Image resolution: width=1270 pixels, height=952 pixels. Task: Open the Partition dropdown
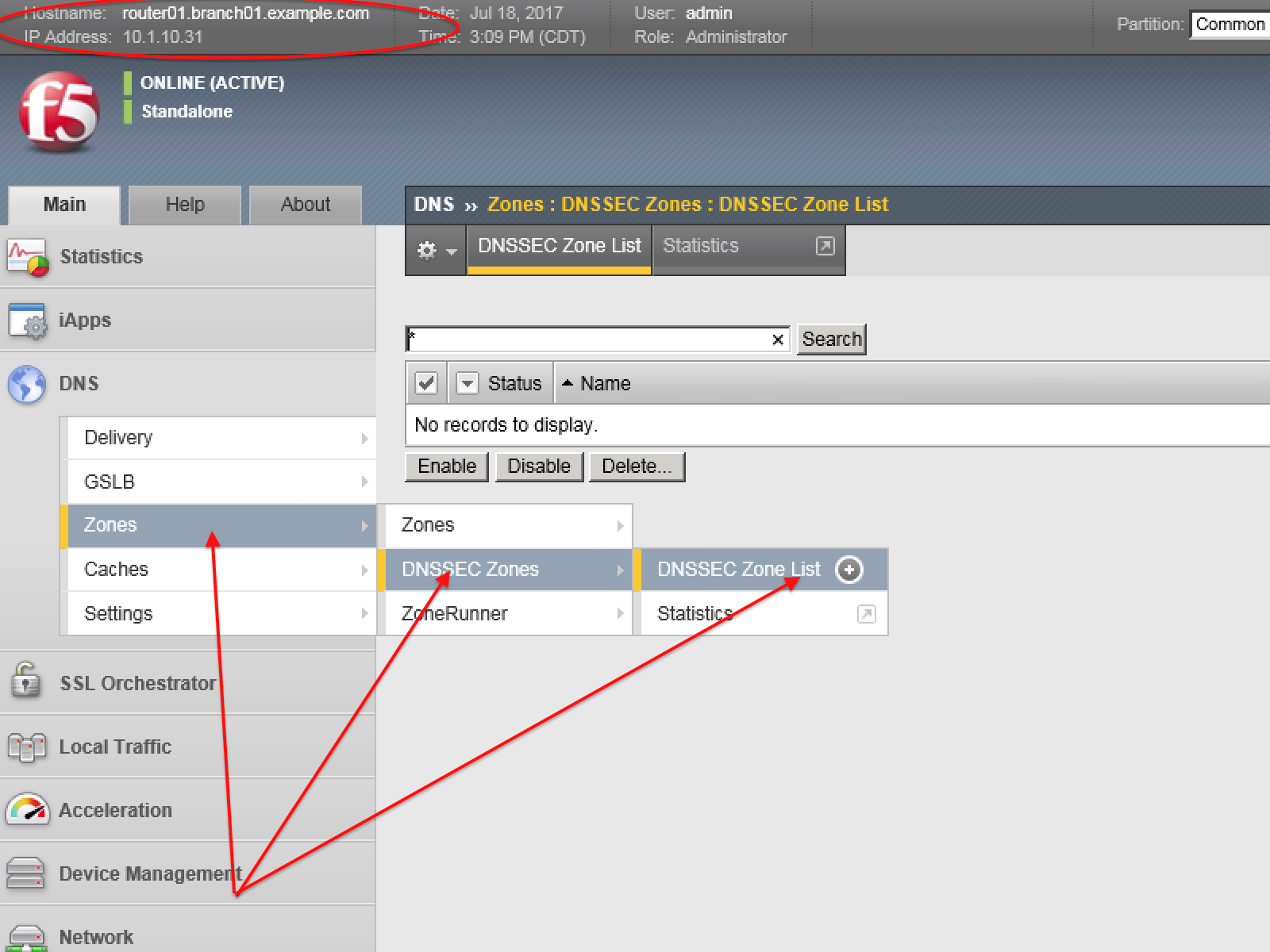[x=1230, y=25]
